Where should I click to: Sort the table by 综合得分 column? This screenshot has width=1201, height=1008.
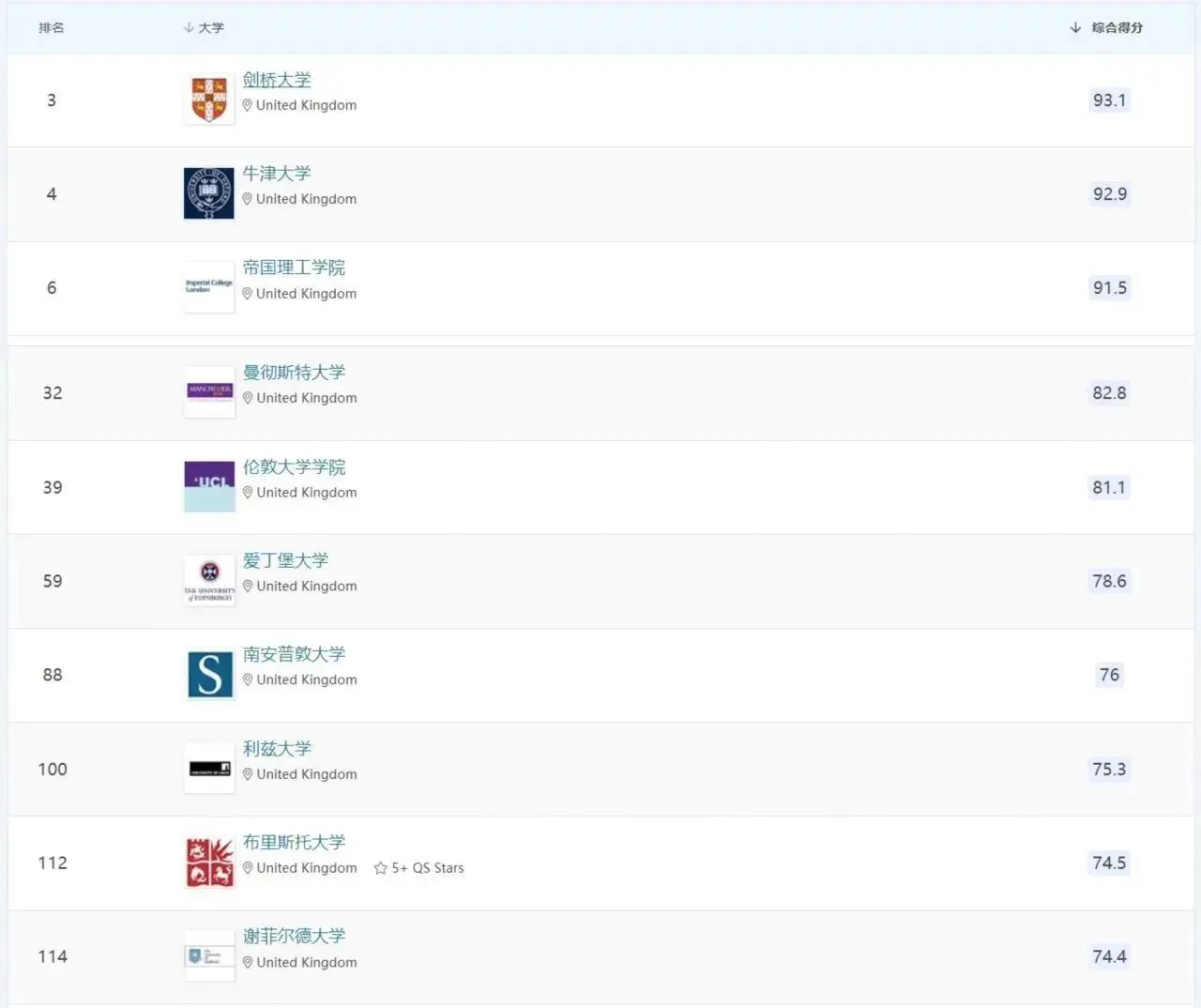click(x=1106, y=27)
